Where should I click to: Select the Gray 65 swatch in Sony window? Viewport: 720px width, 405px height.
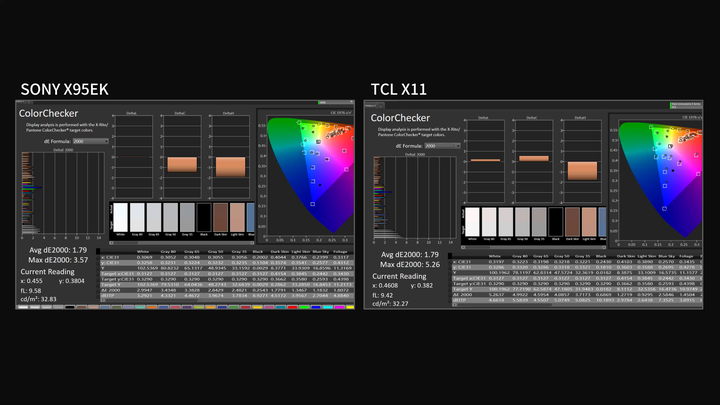[x=154, y=218]
